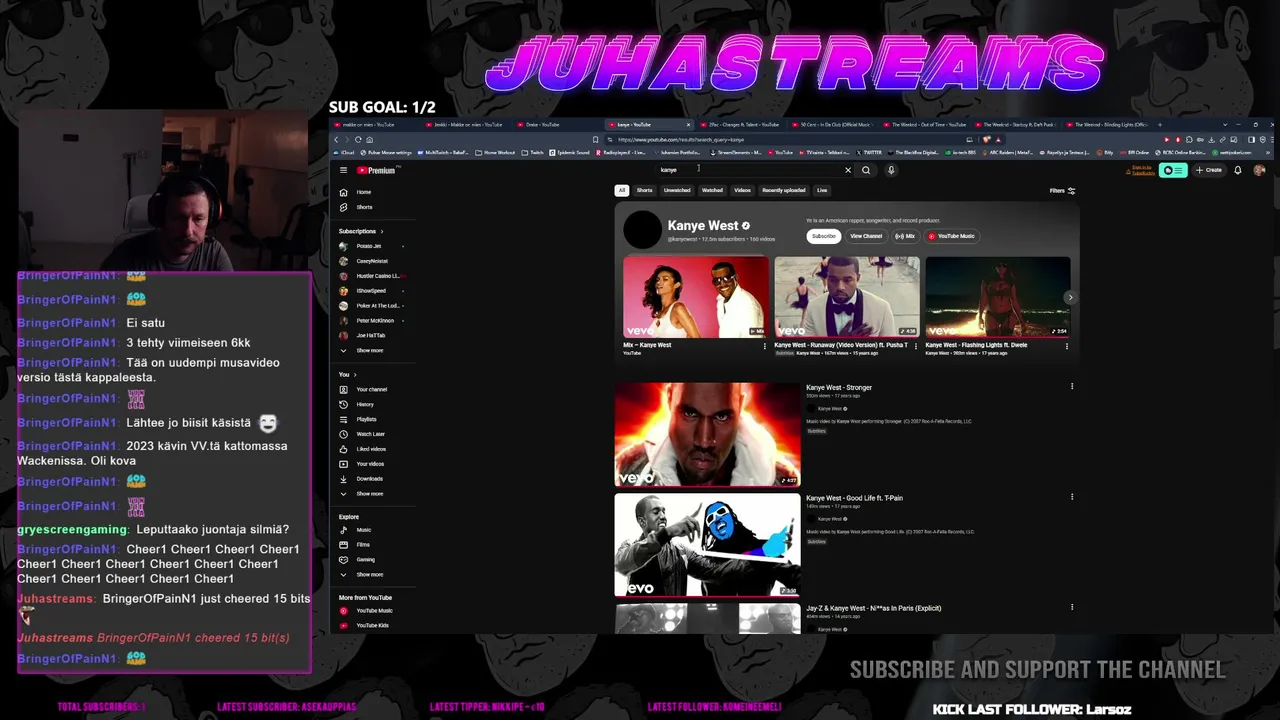This screenshot has height=720, width=1280.
Task: Select the Live filter chip
Action: (x=822, y=190)
